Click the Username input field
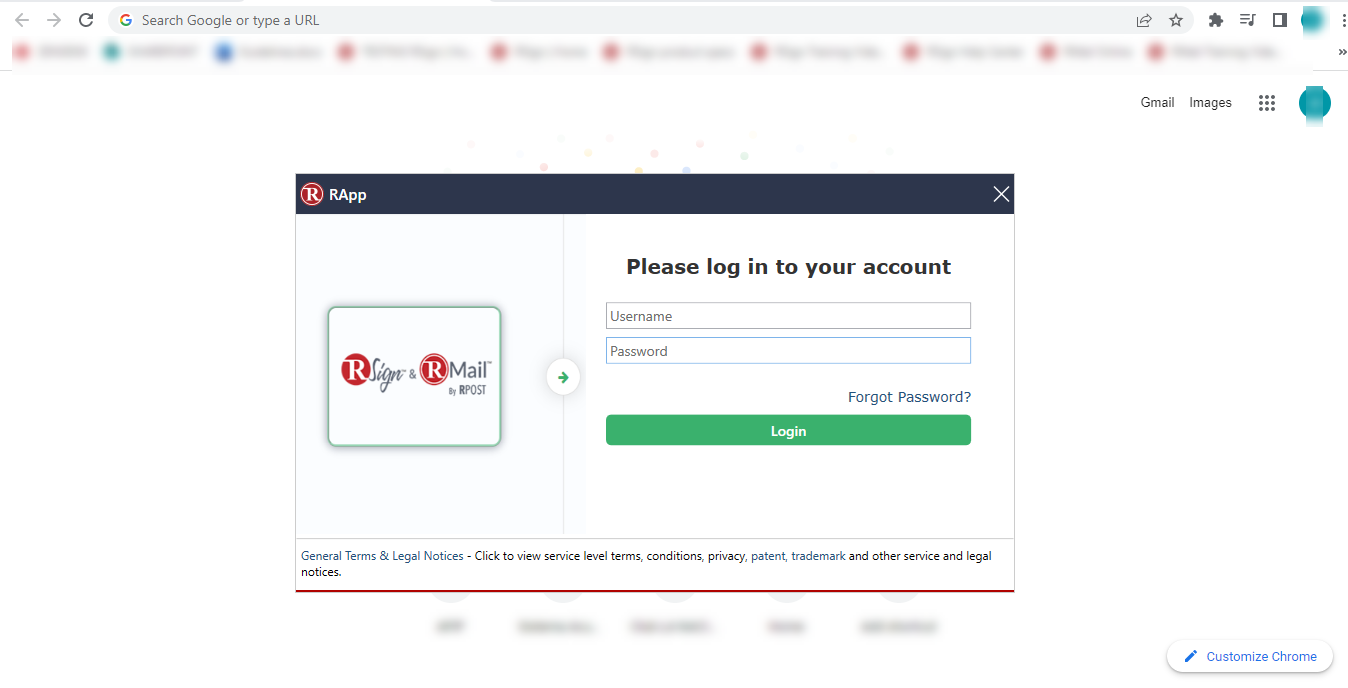 pos(788,316)
